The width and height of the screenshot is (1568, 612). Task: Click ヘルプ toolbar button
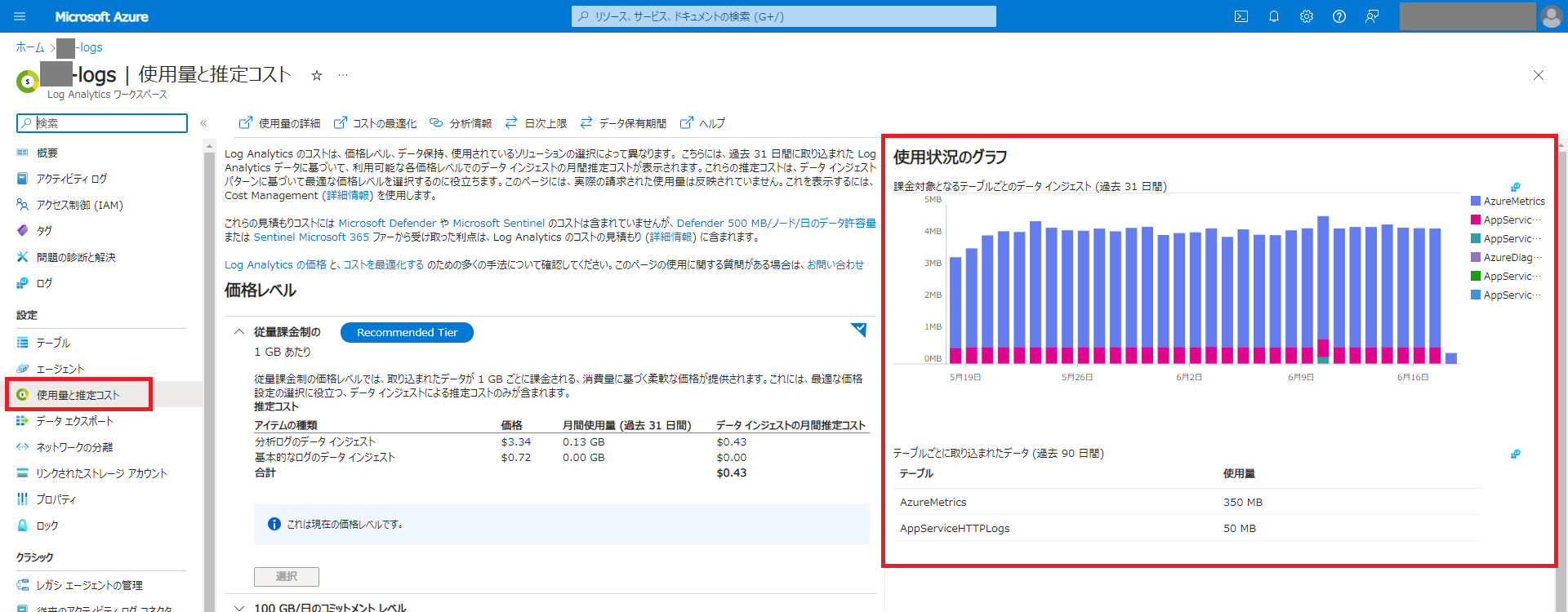[x=702, y=123]
